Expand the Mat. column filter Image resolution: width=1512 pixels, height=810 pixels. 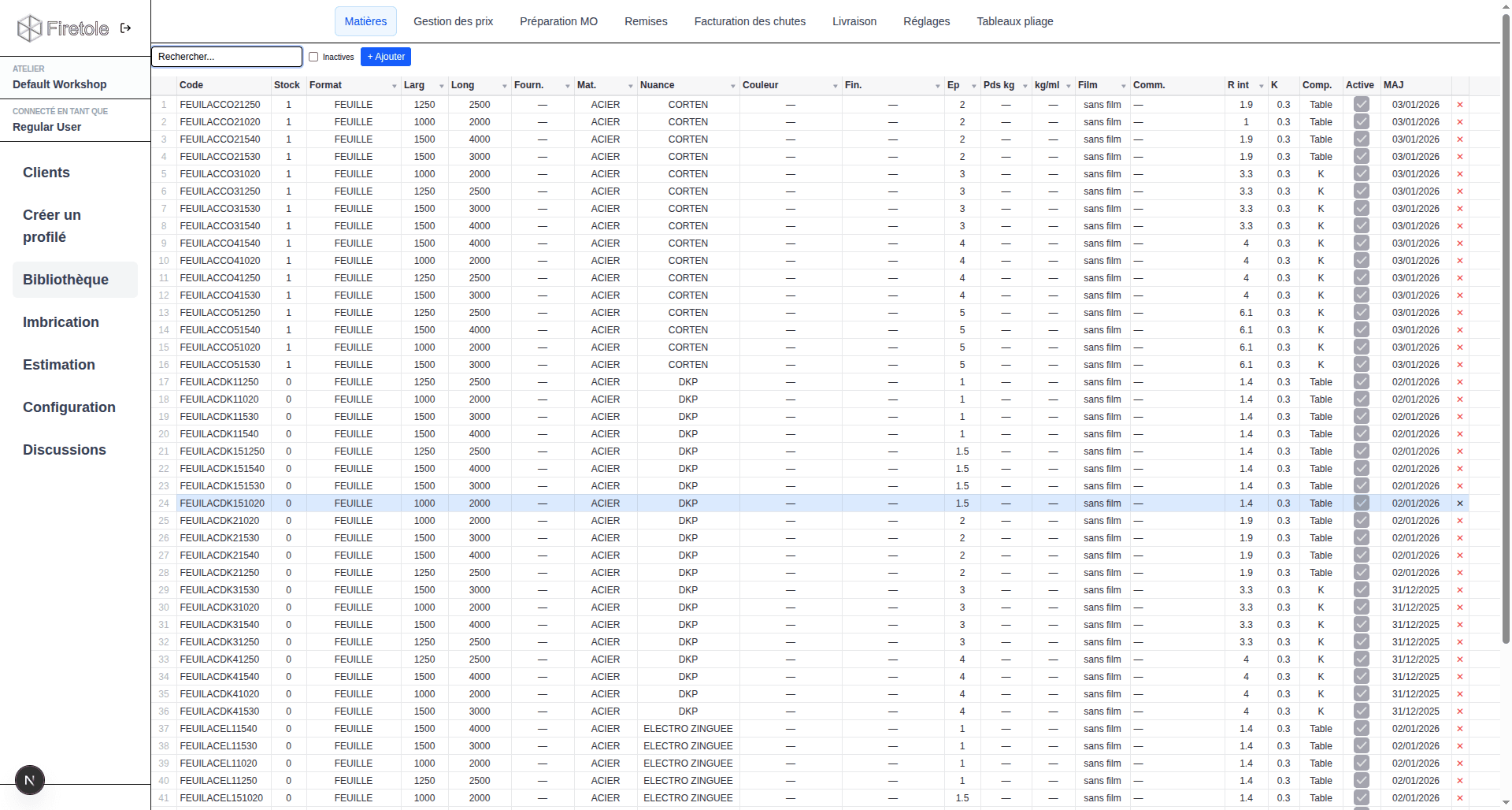coord(631,86)
